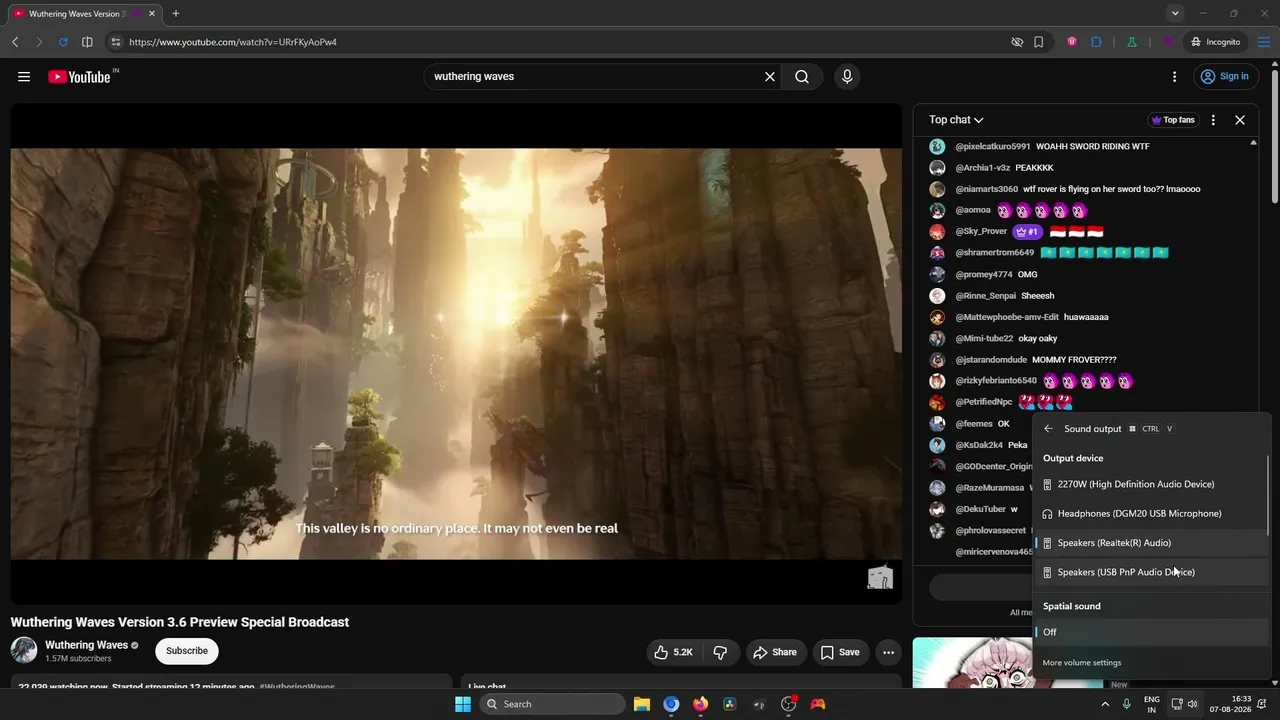Go to the YouTube home logo
Viewport: 1280px width, 720px height.
coord(80,77)
